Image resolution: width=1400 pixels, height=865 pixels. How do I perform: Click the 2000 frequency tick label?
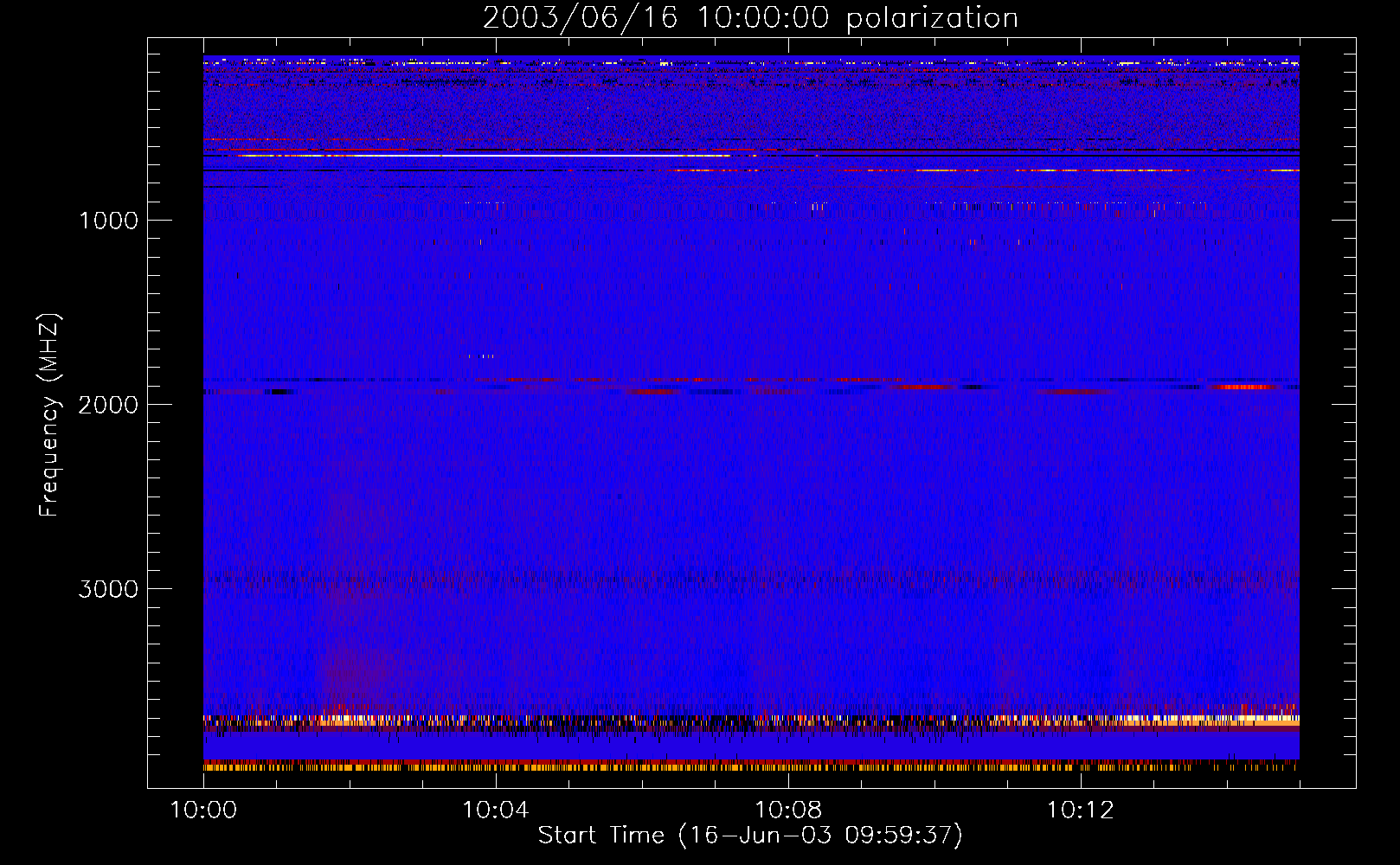[108, 405]
